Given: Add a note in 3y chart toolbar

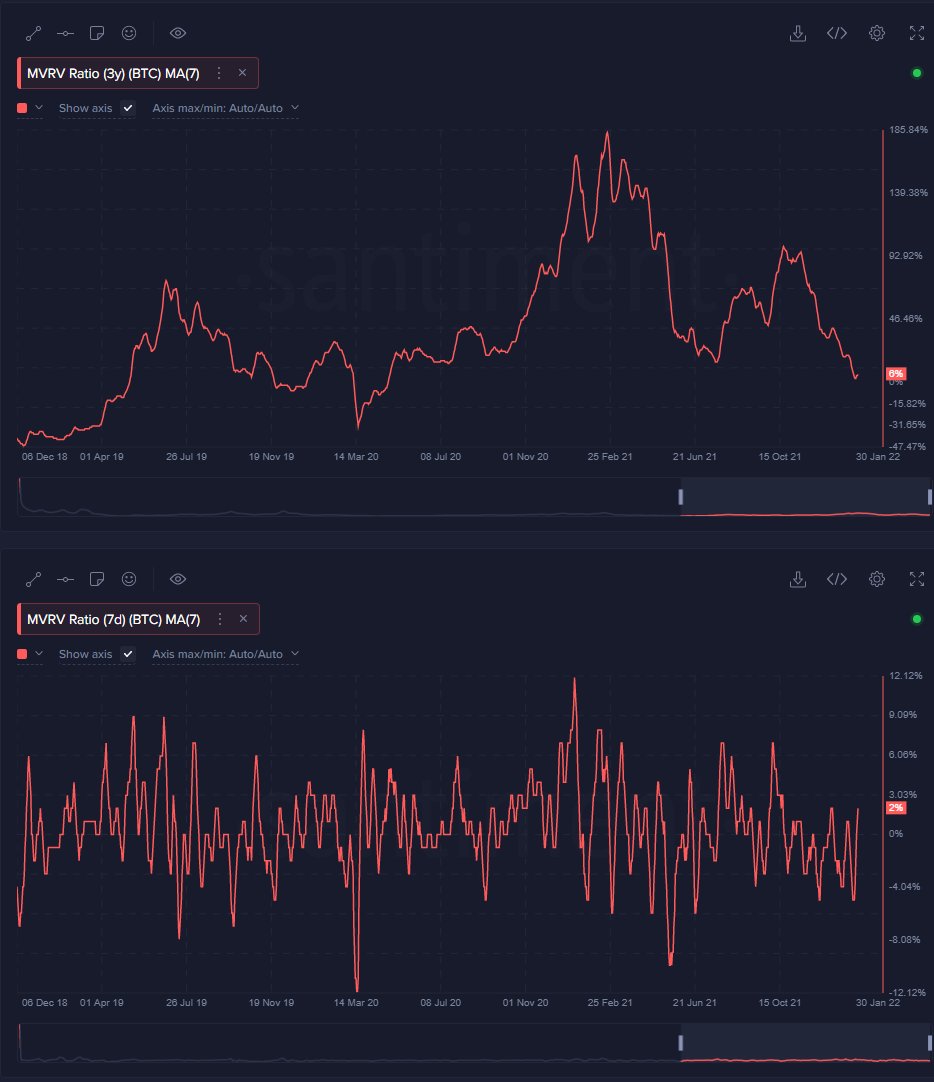Looking at the screenshot, I should click(97, 33).
